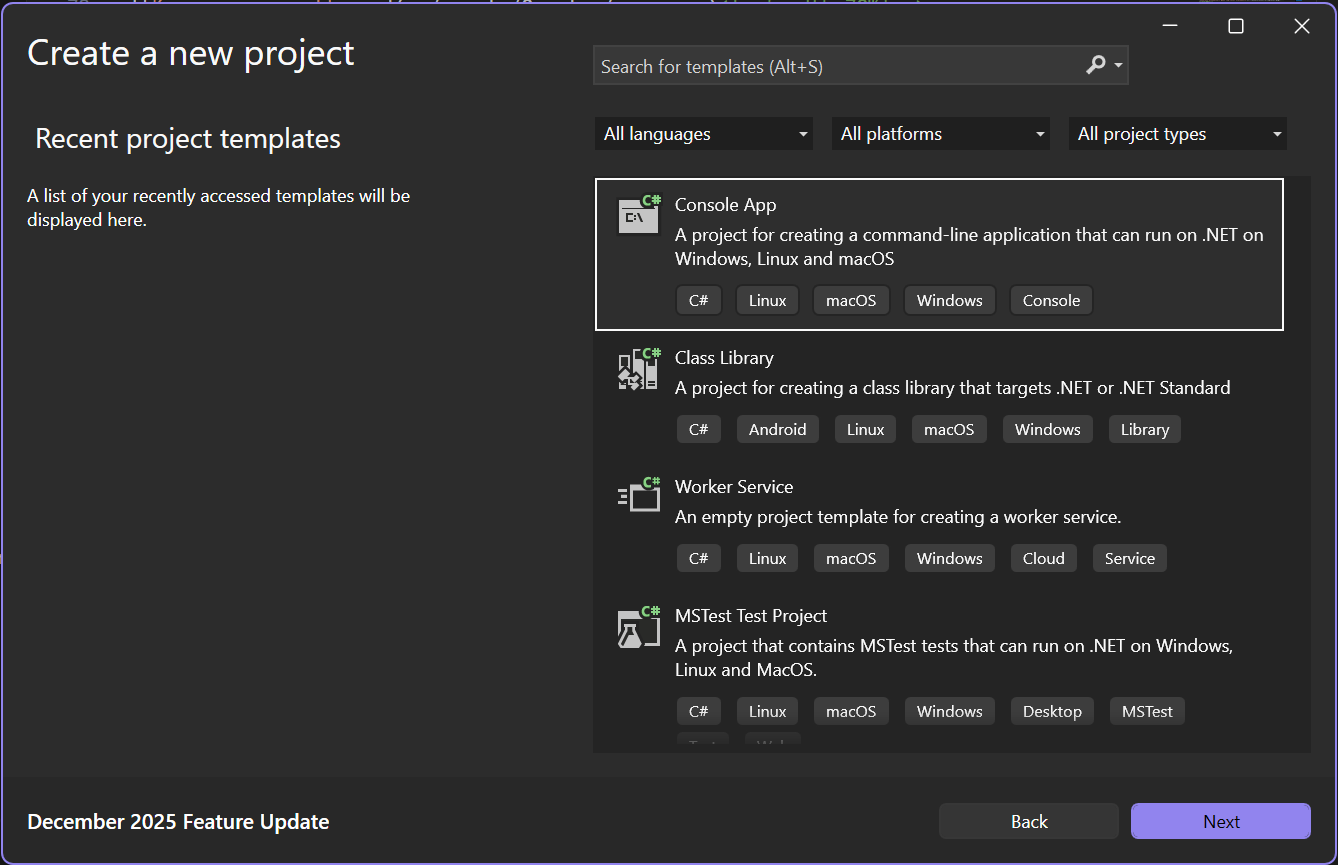
Task: Select the Console App template icon
Action: point(639,215)
